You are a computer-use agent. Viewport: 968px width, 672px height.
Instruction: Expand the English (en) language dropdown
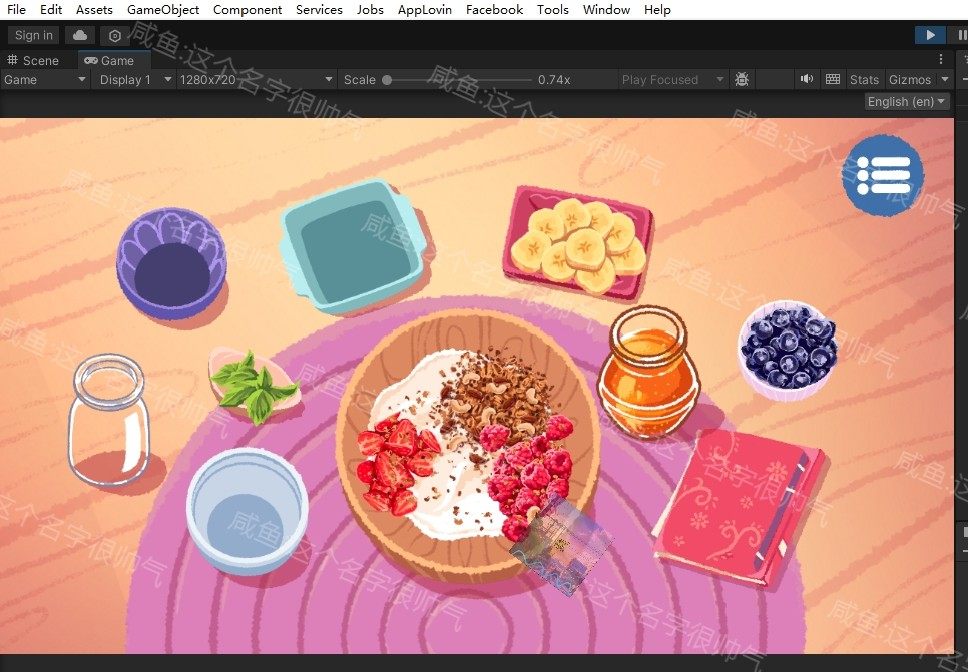pyautogui.click(x=907, y=101)
